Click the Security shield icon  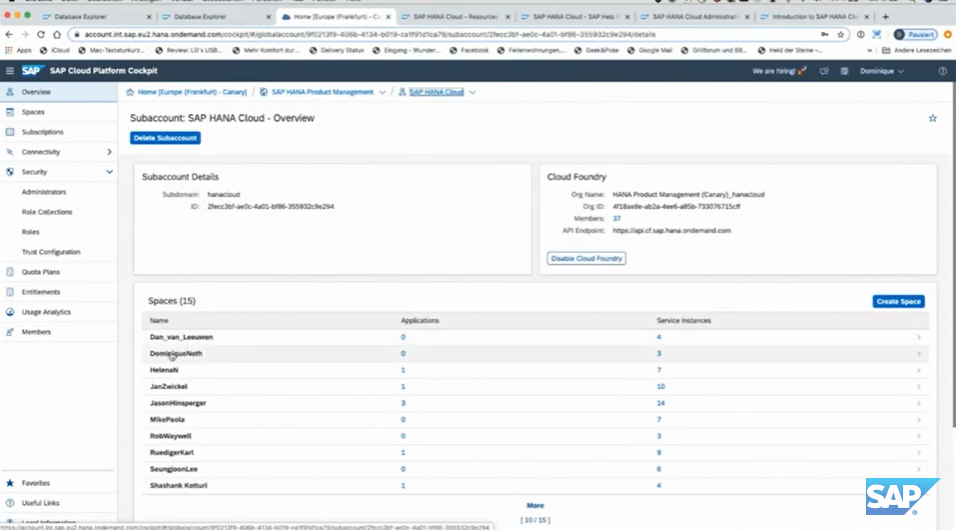[10, 172]
